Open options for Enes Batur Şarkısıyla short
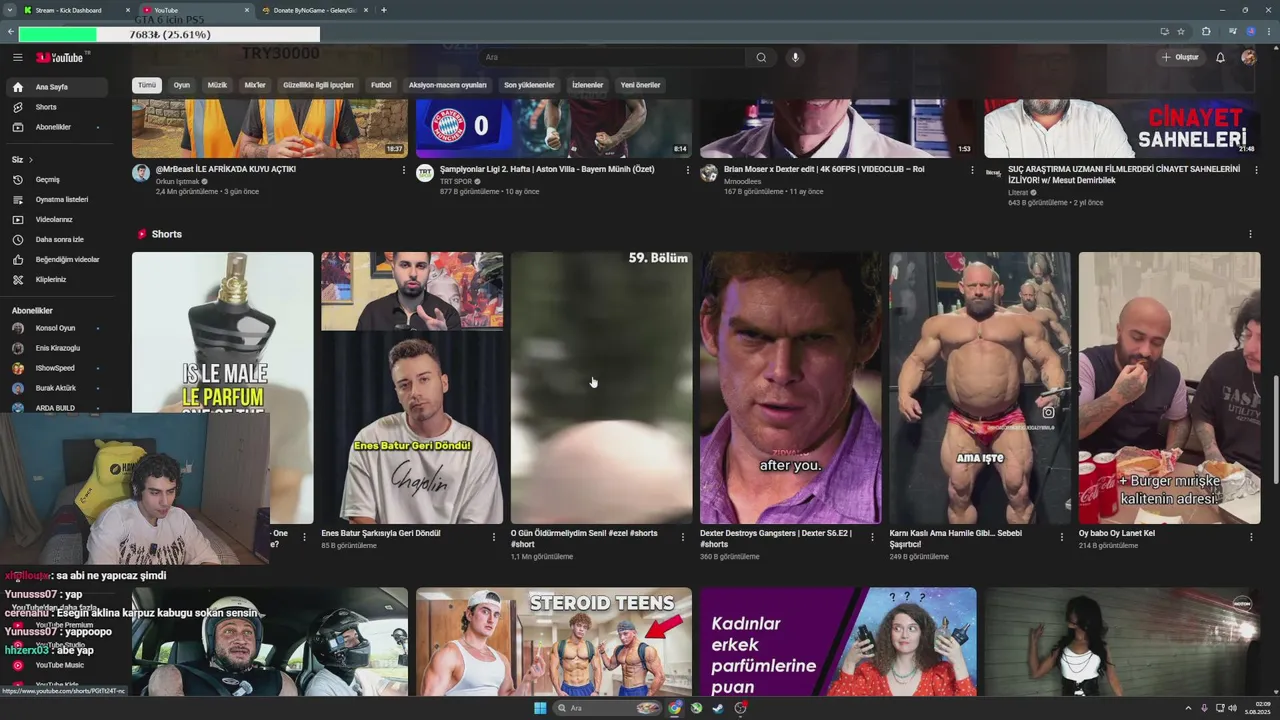This screenshot has width=1280, height=720. (x=493, y=537)
